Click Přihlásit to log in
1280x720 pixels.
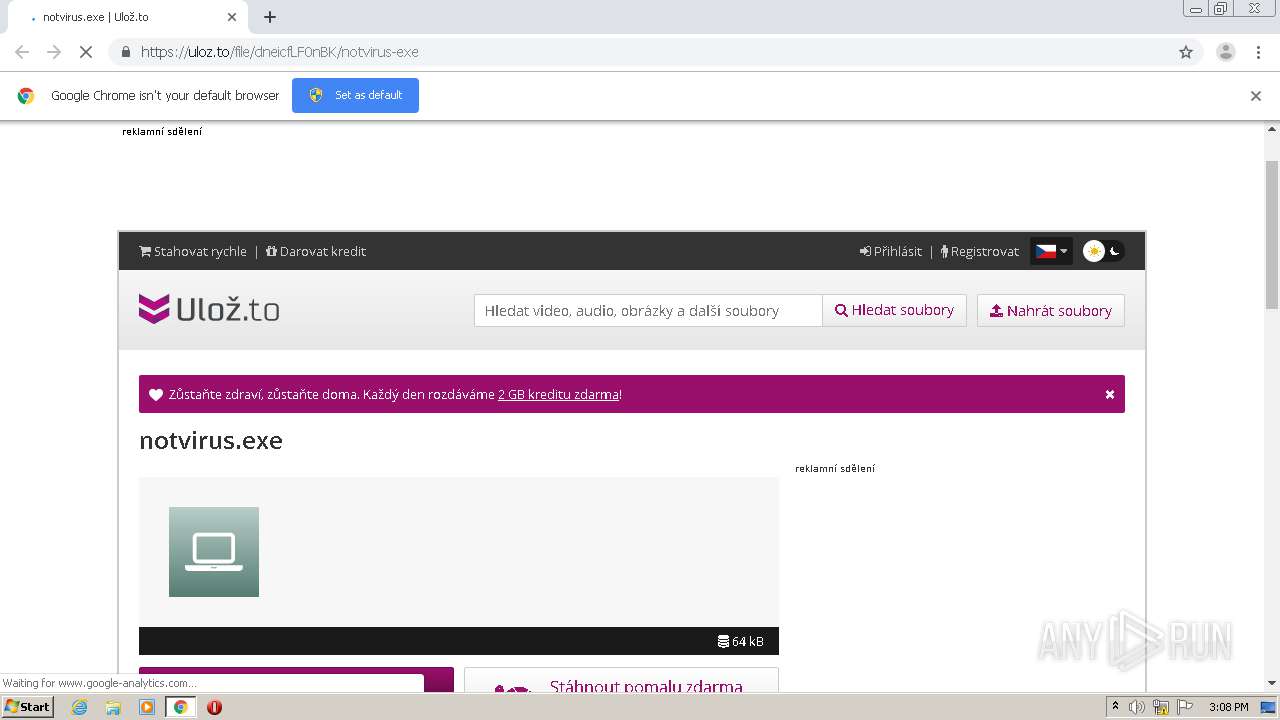pyautogui.click(x=891, y=251)
